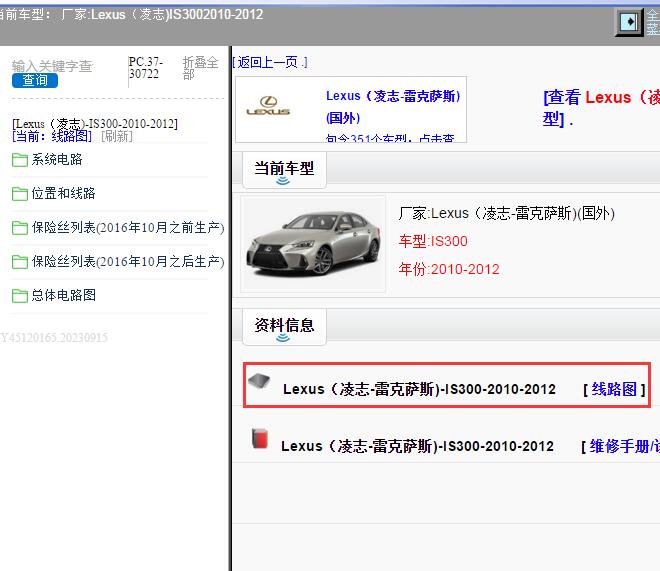660x571 pixels.
Task: Click the [当前: 线路图] link
Action: pyautogui.click(x=52, y=136)
